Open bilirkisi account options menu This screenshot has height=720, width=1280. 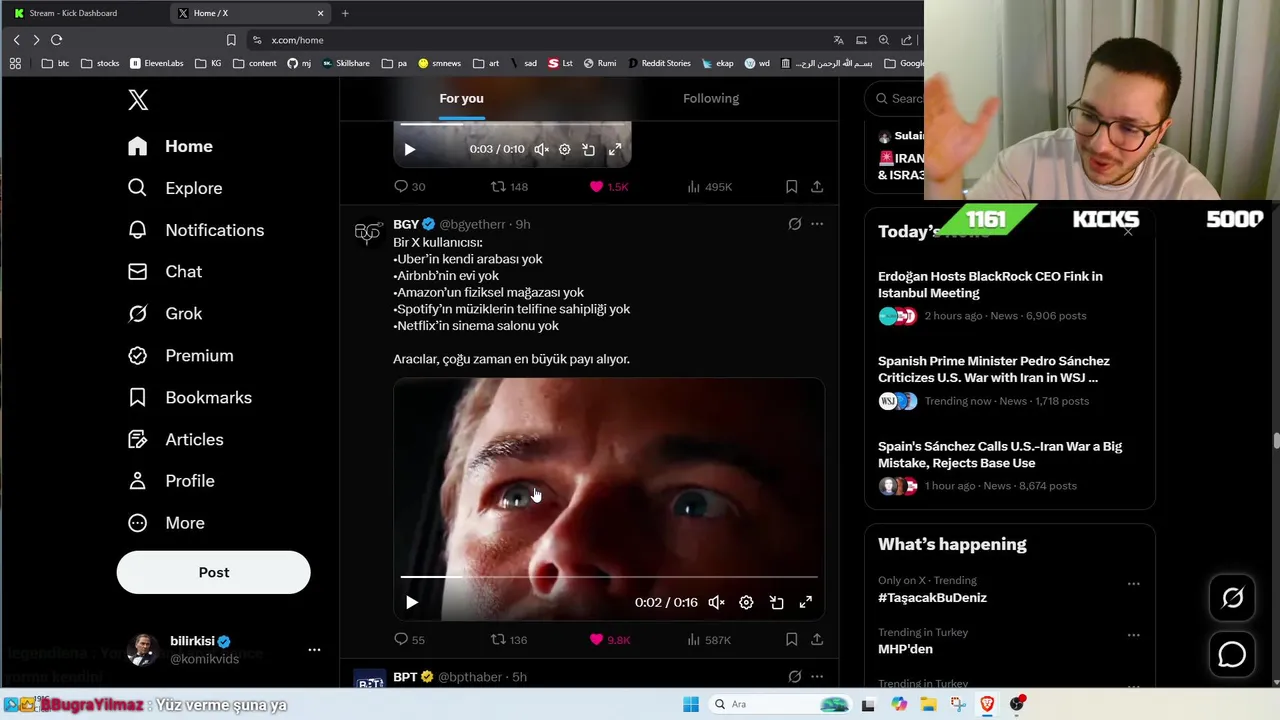(x=314, y=650)
